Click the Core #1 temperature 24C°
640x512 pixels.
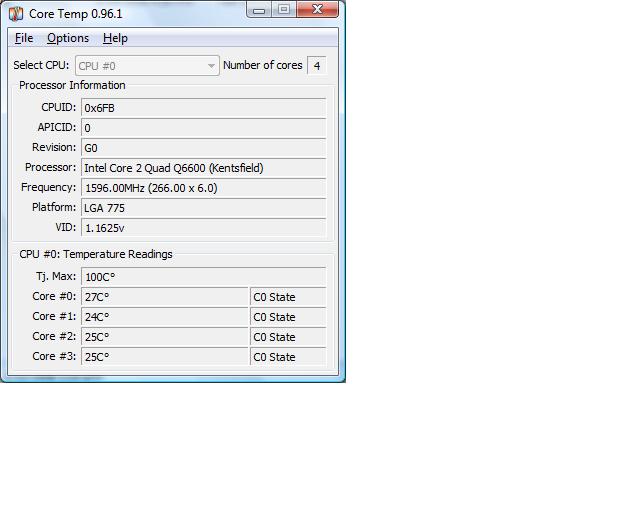(x=165, y=317)
